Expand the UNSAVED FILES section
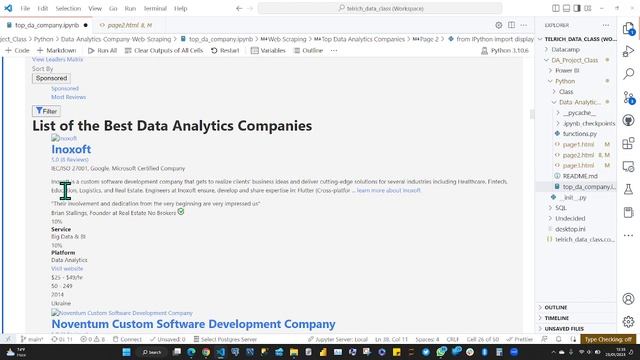This screenshot has height=360, width=640. click(x=564, y=329)
